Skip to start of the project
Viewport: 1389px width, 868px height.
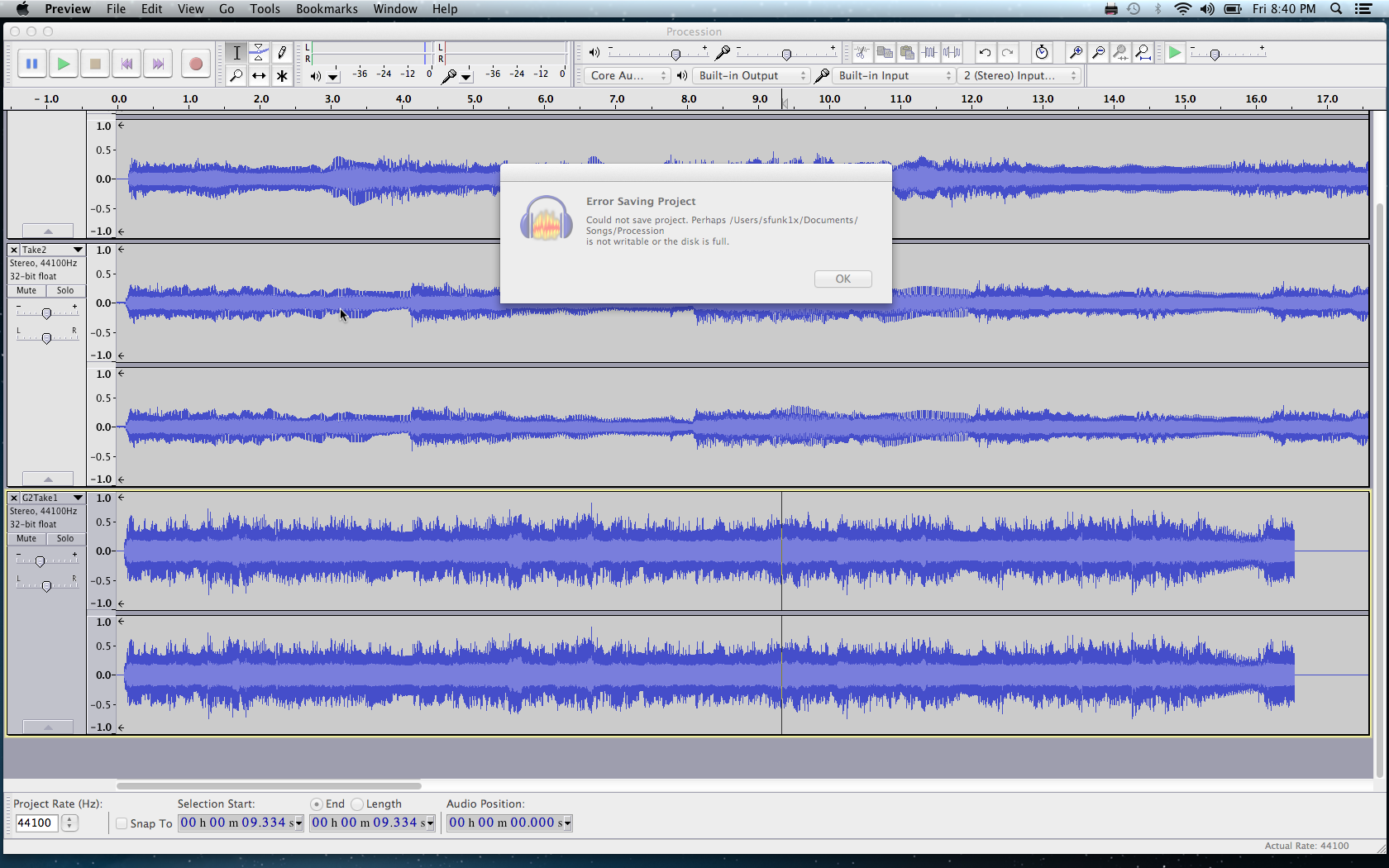point(126,64)
